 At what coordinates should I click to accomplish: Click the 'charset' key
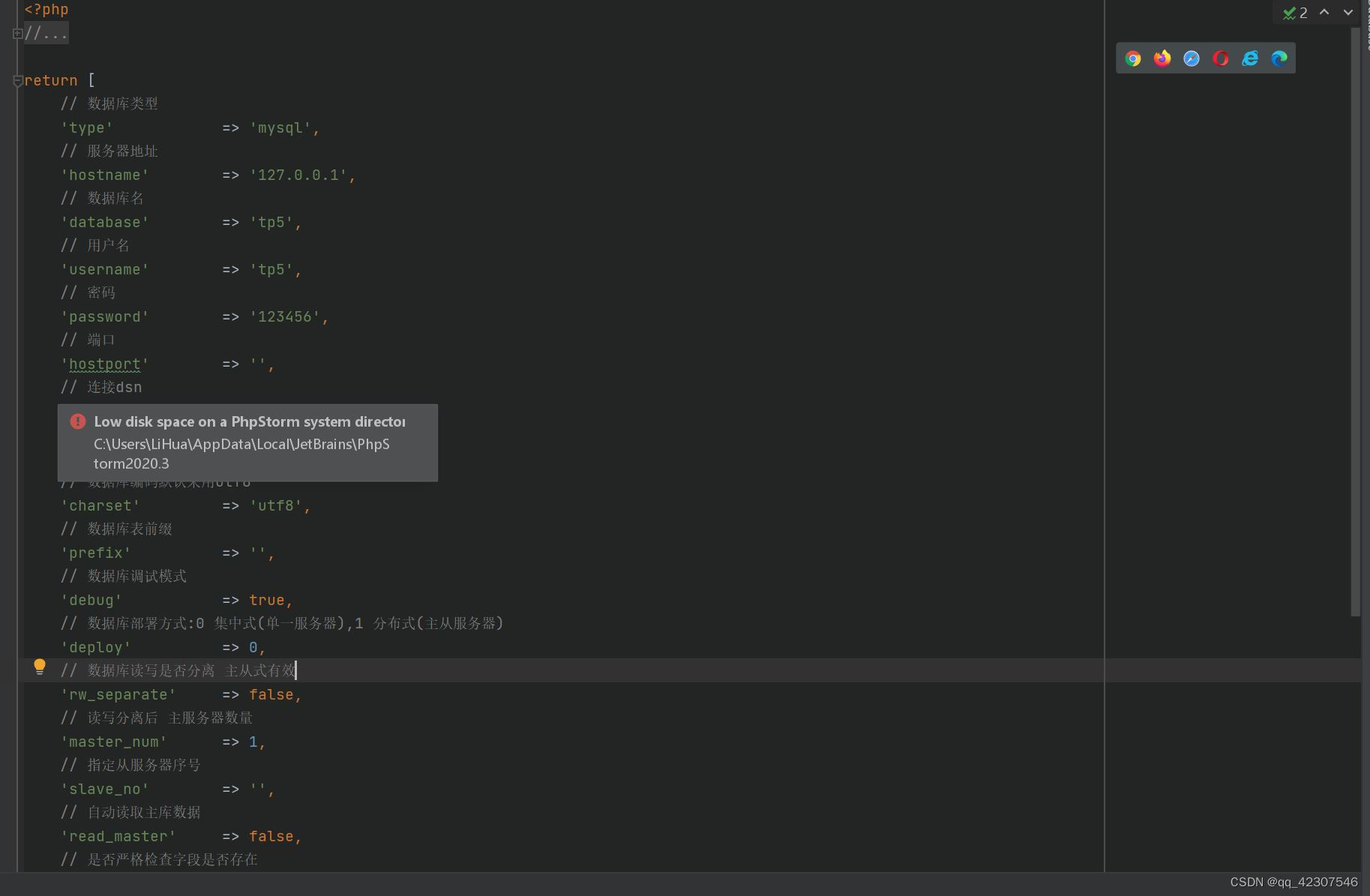(x=100, y=506)
